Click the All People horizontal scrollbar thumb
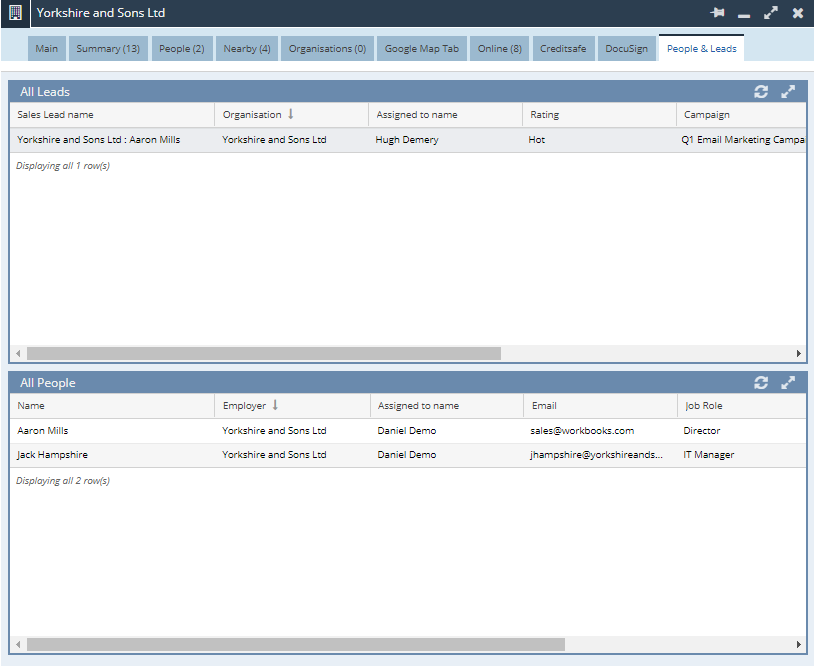The image size is (814, 666). [x=295, y=645]
